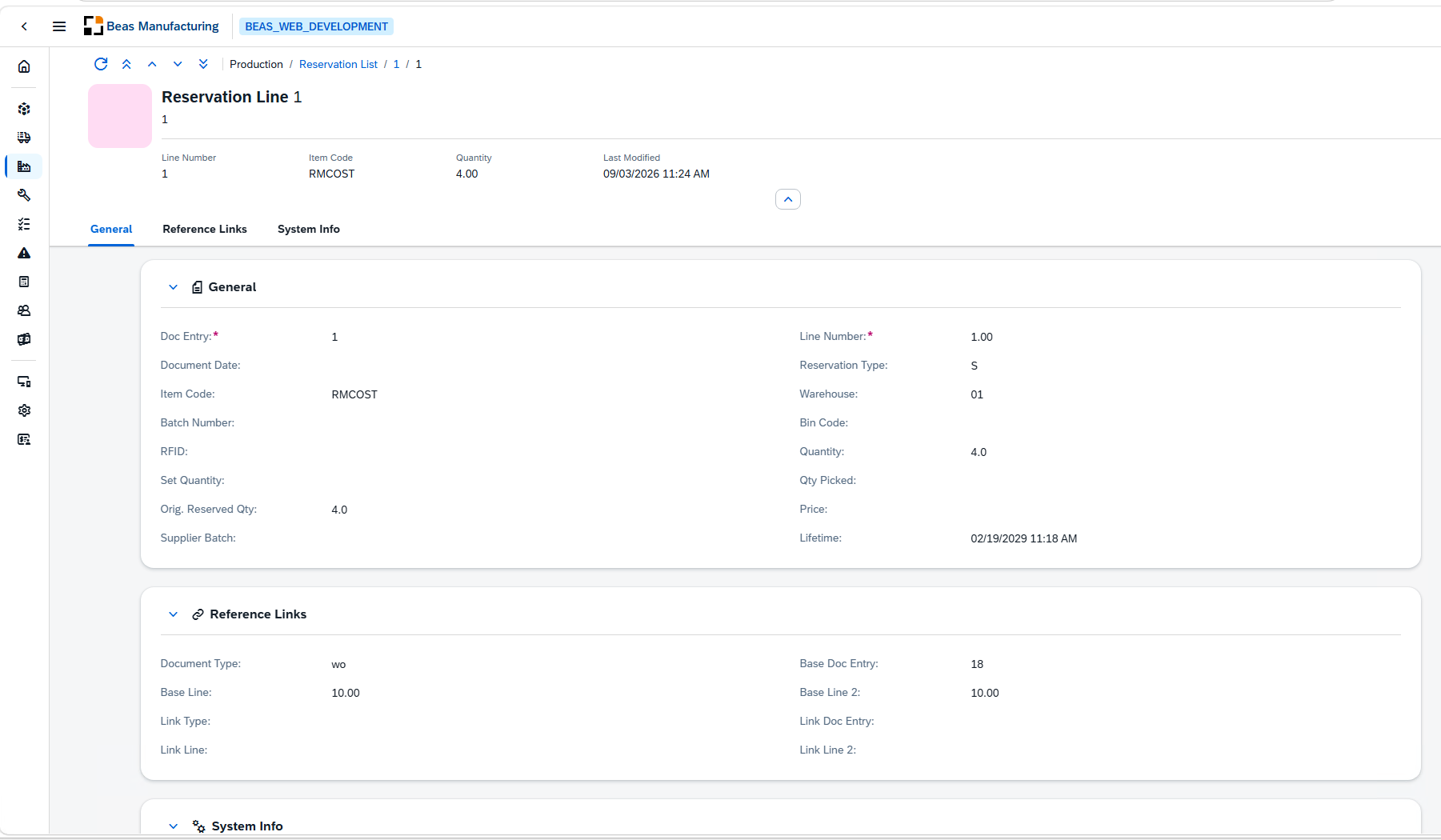Open the settings gear sidebar icon
The image size is (1441, 840).
[24, 410]
